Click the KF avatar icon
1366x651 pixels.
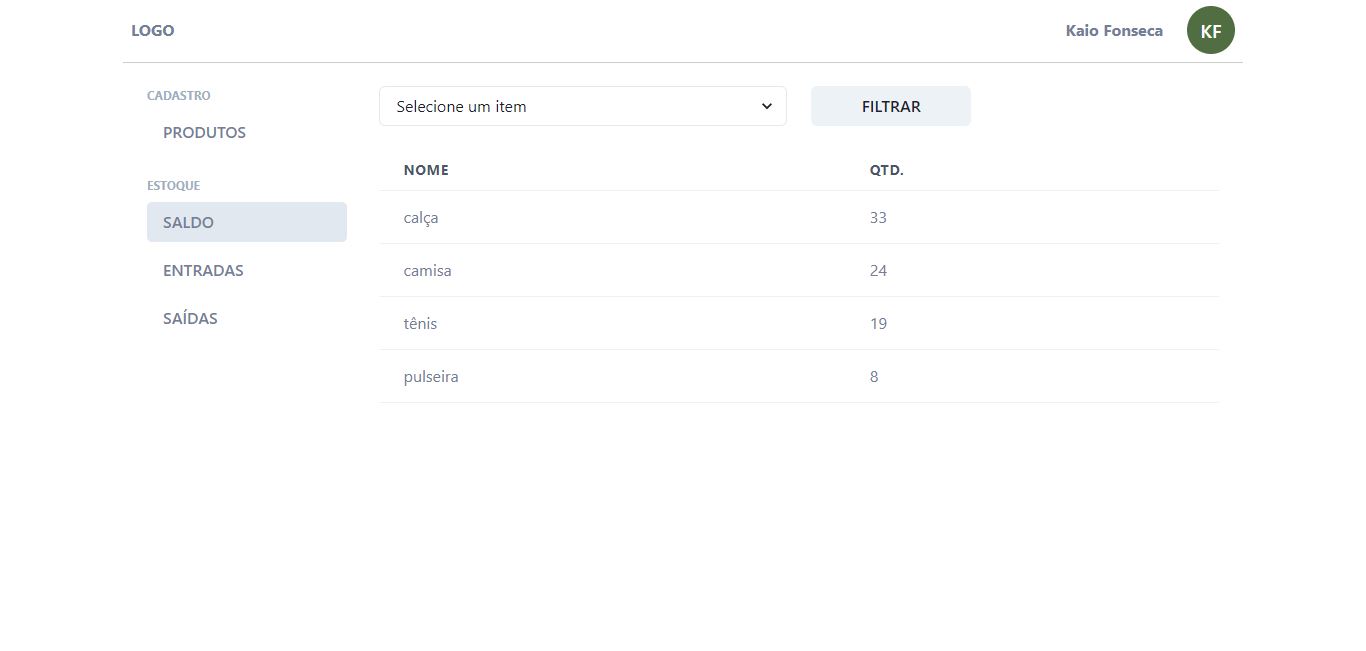pos(1210,30)
